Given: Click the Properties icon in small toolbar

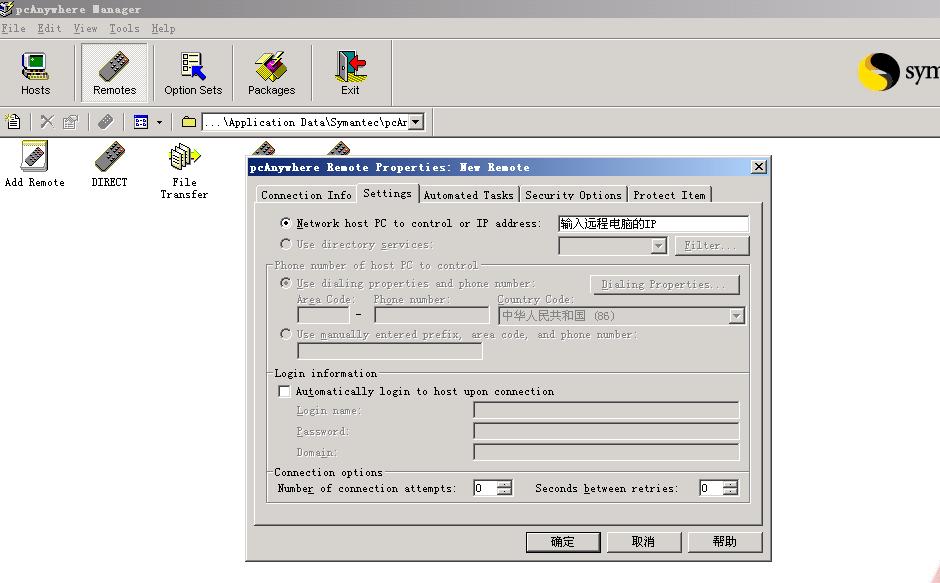Looking at the screenshot, I should pos(71,122).
